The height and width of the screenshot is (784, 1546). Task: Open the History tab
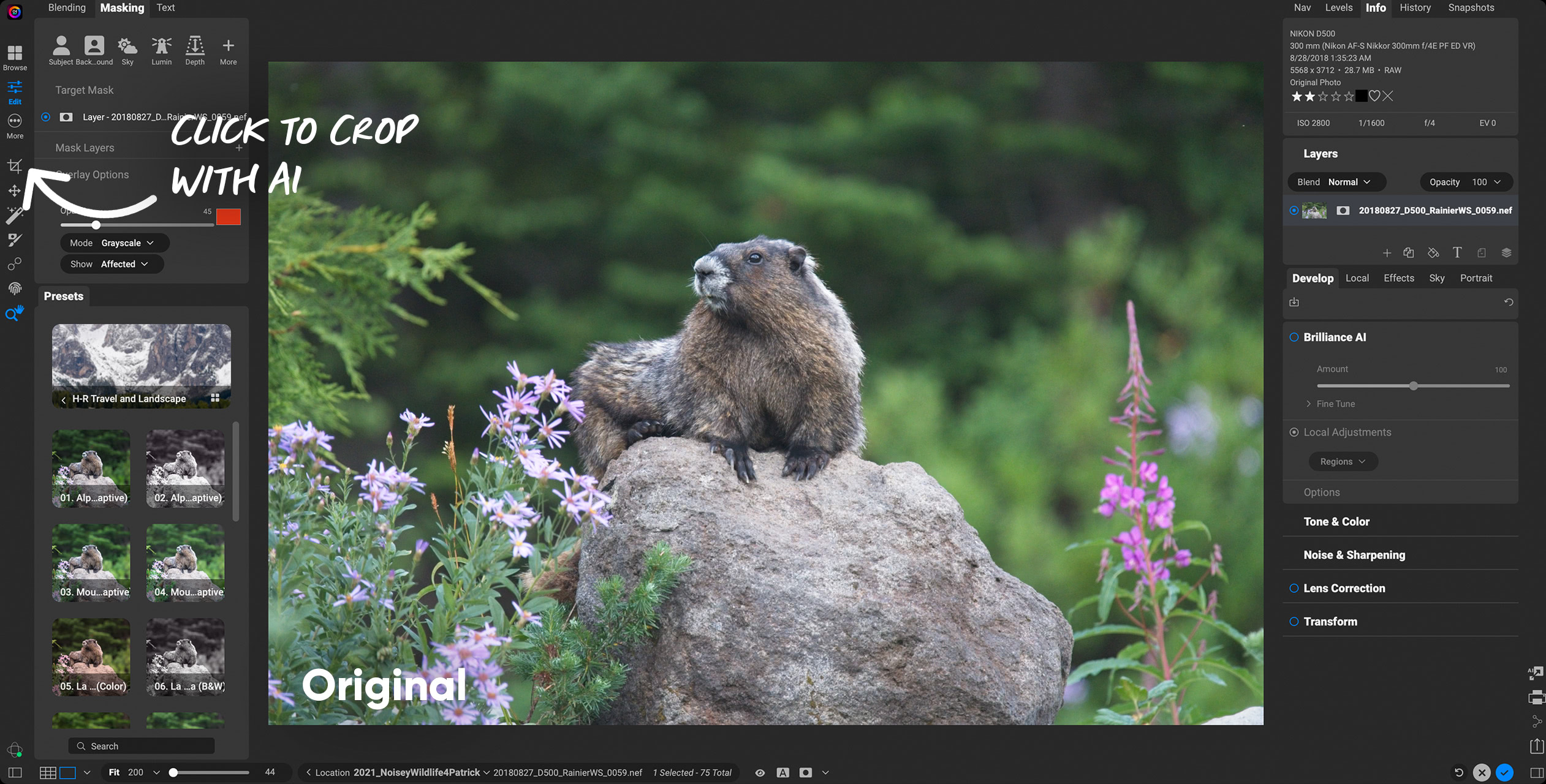tap(1414, 8)
